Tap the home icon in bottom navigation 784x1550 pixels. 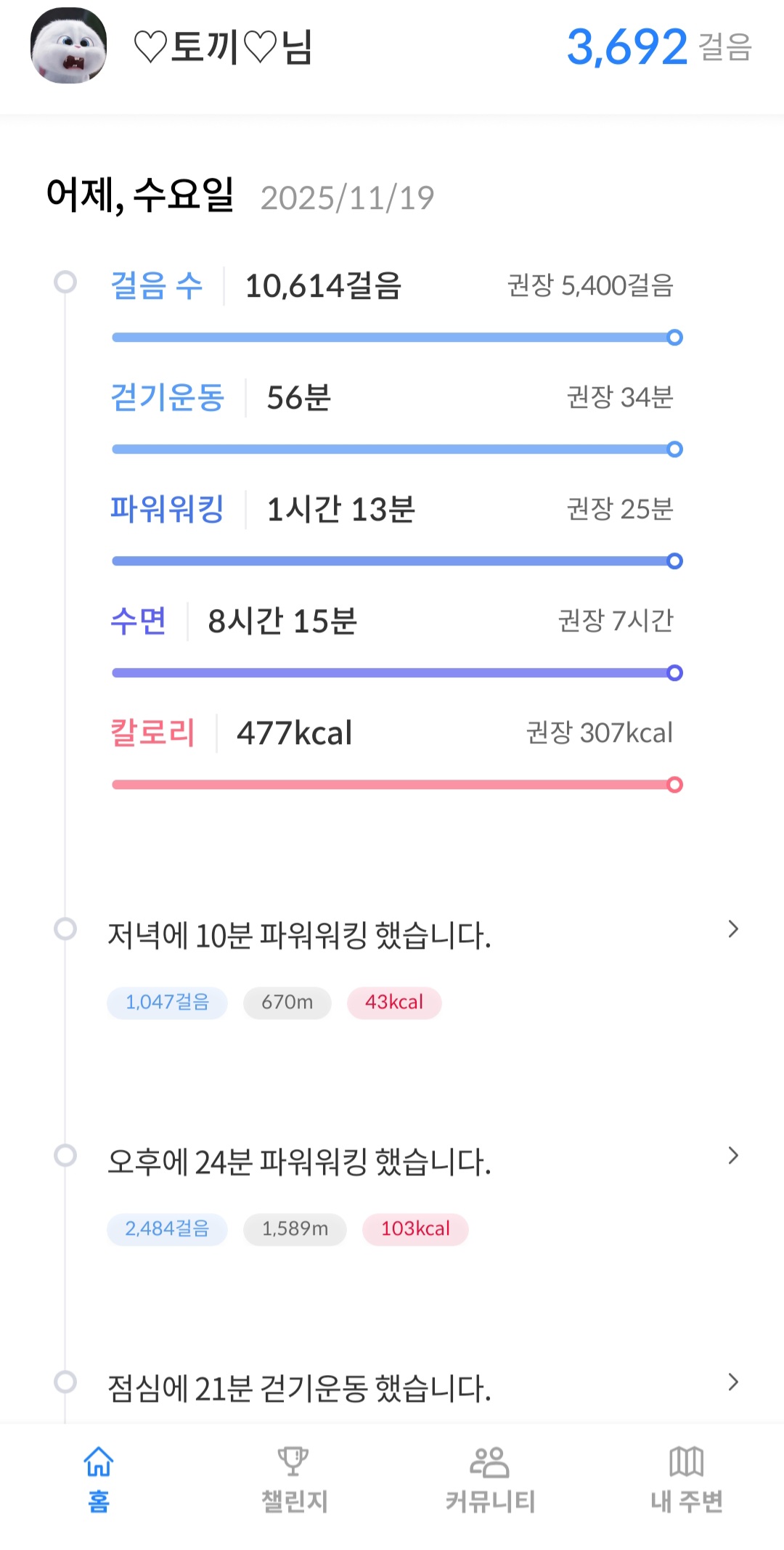point(99,1461)
